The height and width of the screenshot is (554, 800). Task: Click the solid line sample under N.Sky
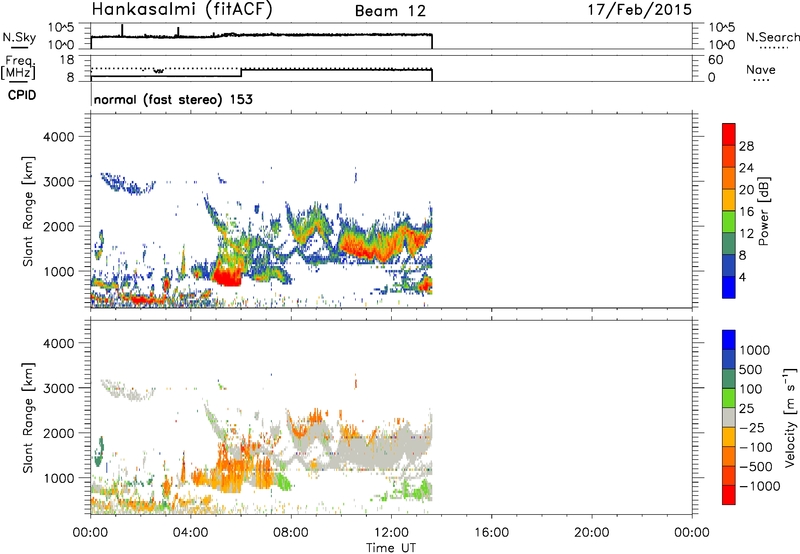[19, 47]
